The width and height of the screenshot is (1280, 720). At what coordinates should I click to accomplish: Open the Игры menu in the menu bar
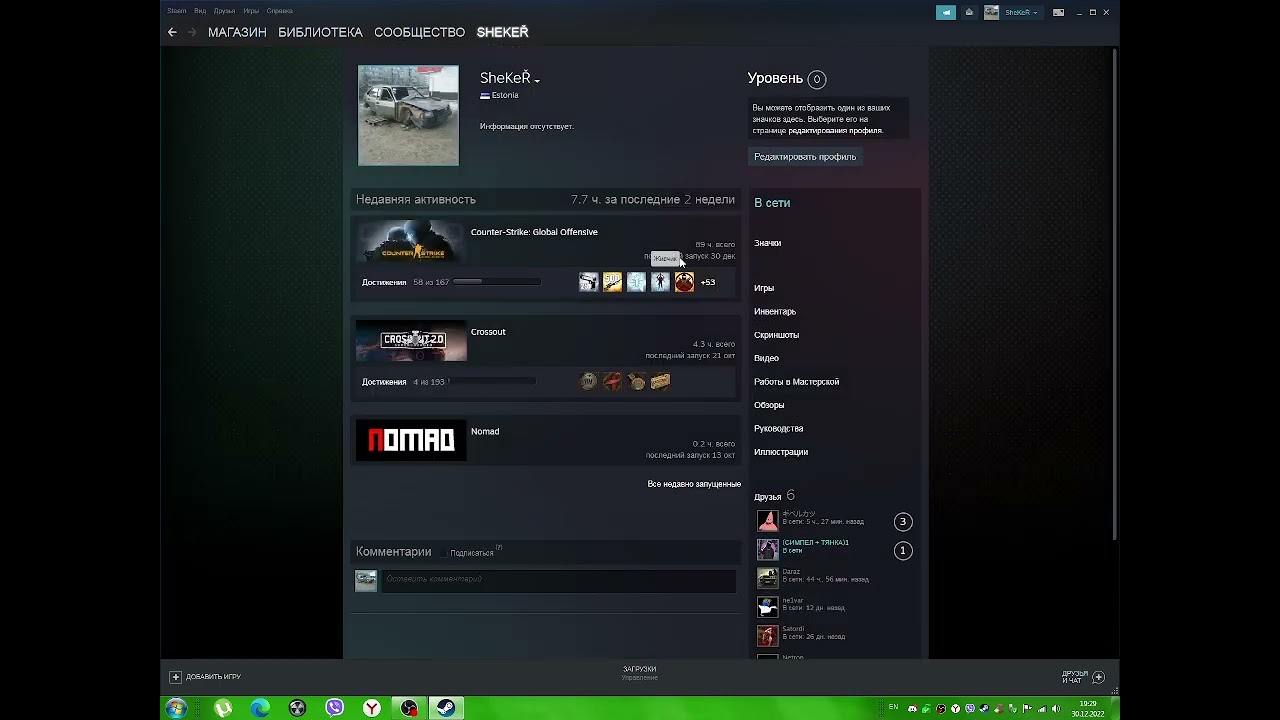point(251,11)
